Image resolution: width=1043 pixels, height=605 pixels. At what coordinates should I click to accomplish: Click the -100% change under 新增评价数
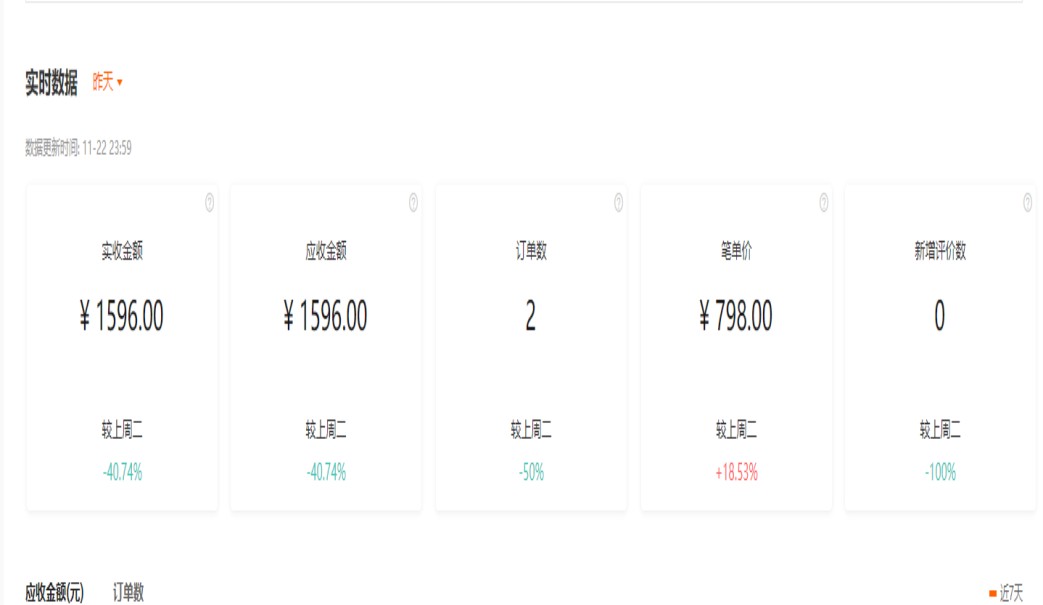[940, 473]
